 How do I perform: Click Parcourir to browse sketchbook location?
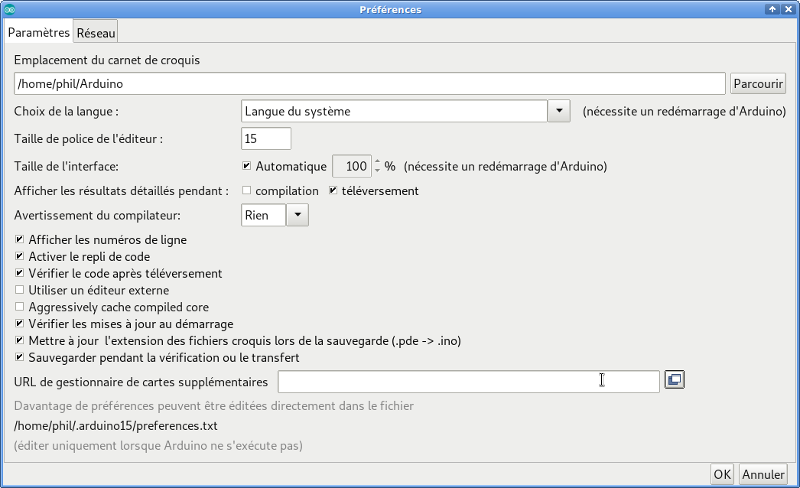[758, 84]
